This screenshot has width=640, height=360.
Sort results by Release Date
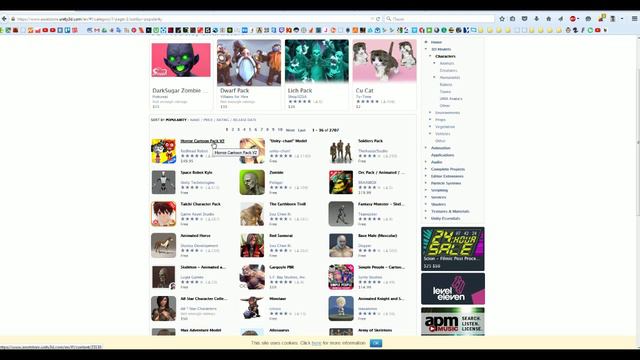point(244,120)
